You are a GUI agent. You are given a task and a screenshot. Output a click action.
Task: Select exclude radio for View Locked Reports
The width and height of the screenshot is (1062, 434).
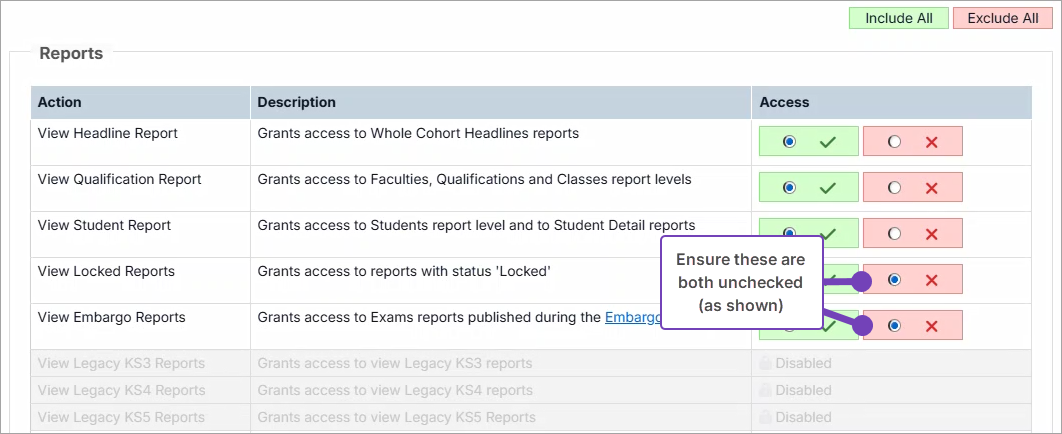pyautogui.click(x=894, y=280)
